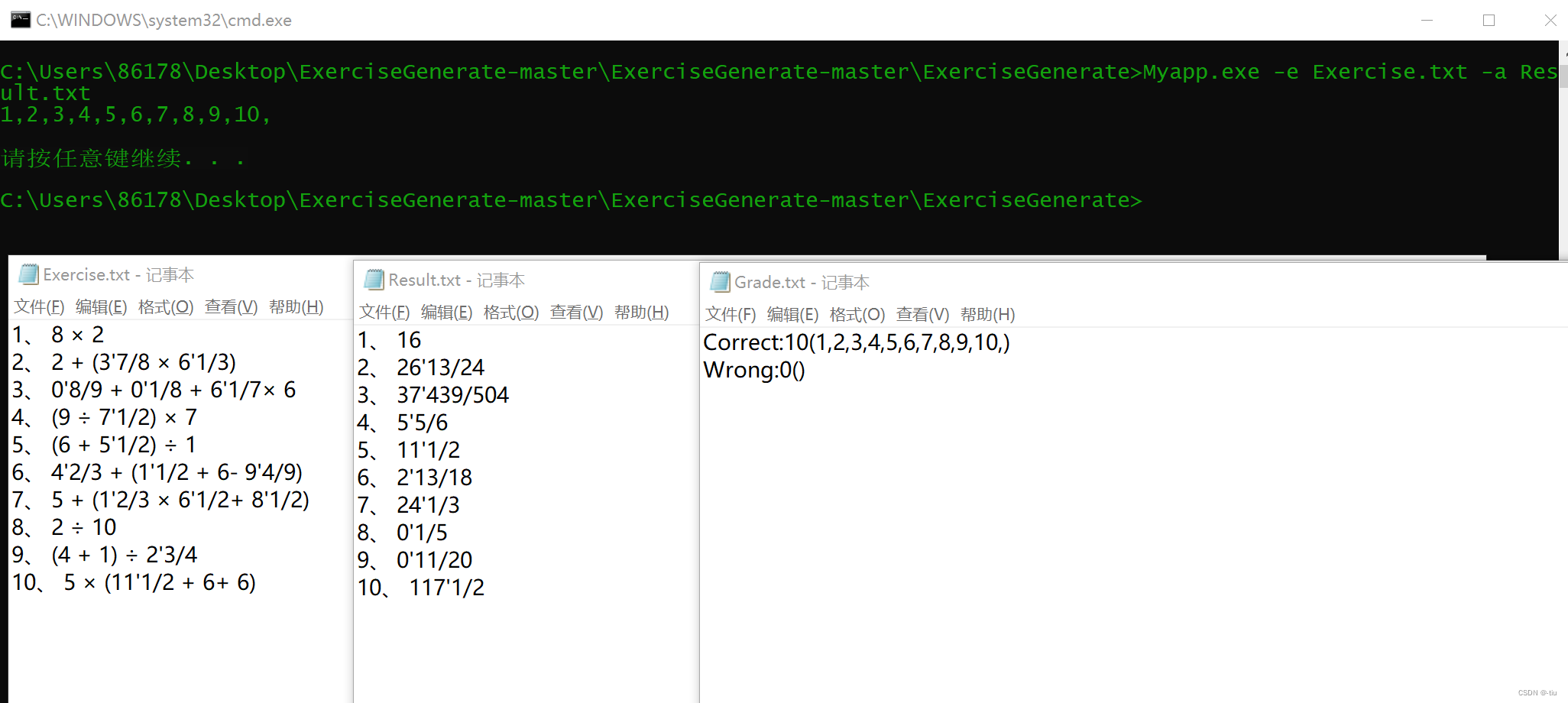Click the cmd.exe vertical scrollbar thumb

pos(1563,76)
